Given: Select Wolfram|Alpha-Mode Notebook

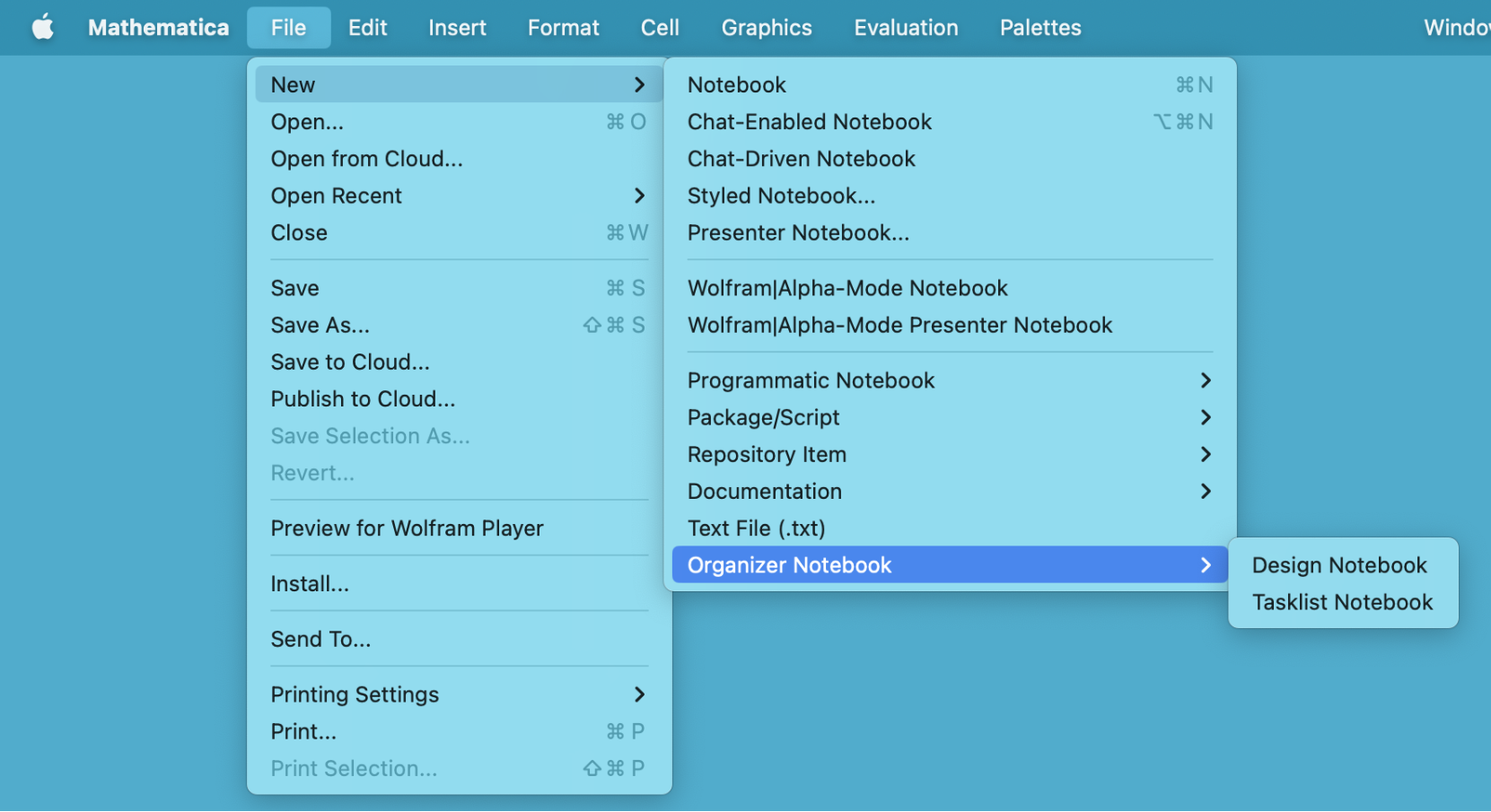Looking at the screenshot, I should [x=847, y=288].
